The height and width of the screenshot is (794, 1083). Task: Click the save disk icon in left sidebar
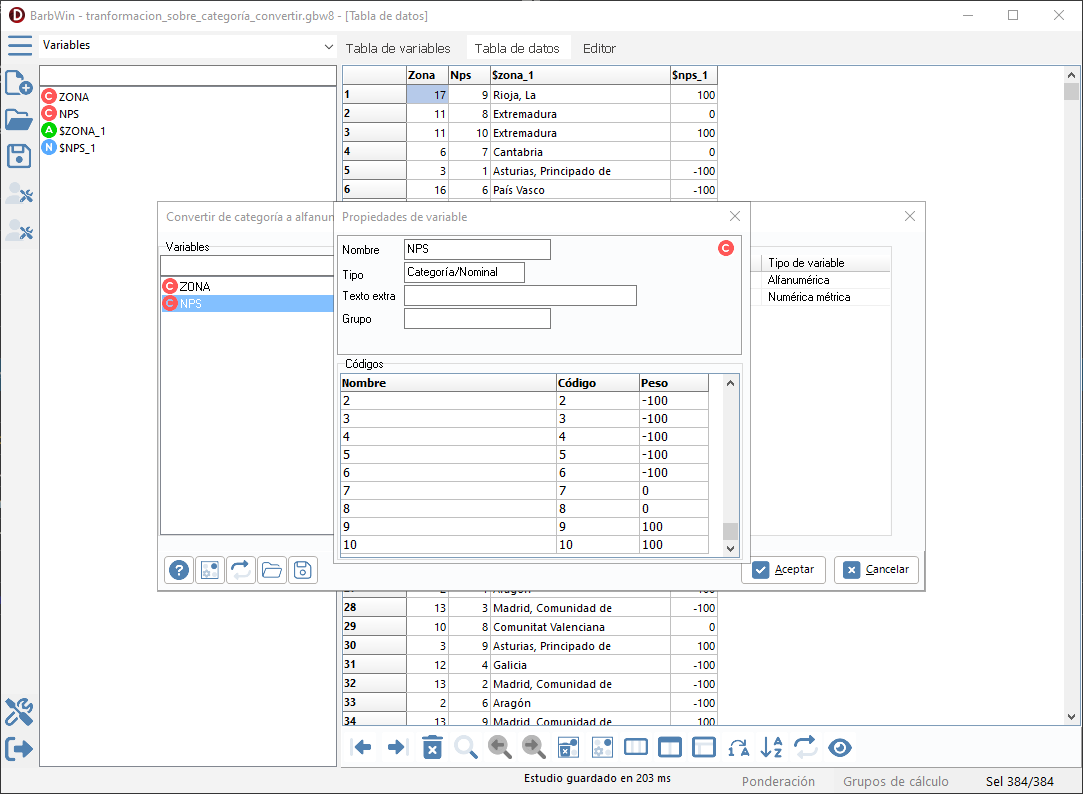[19, 156]
